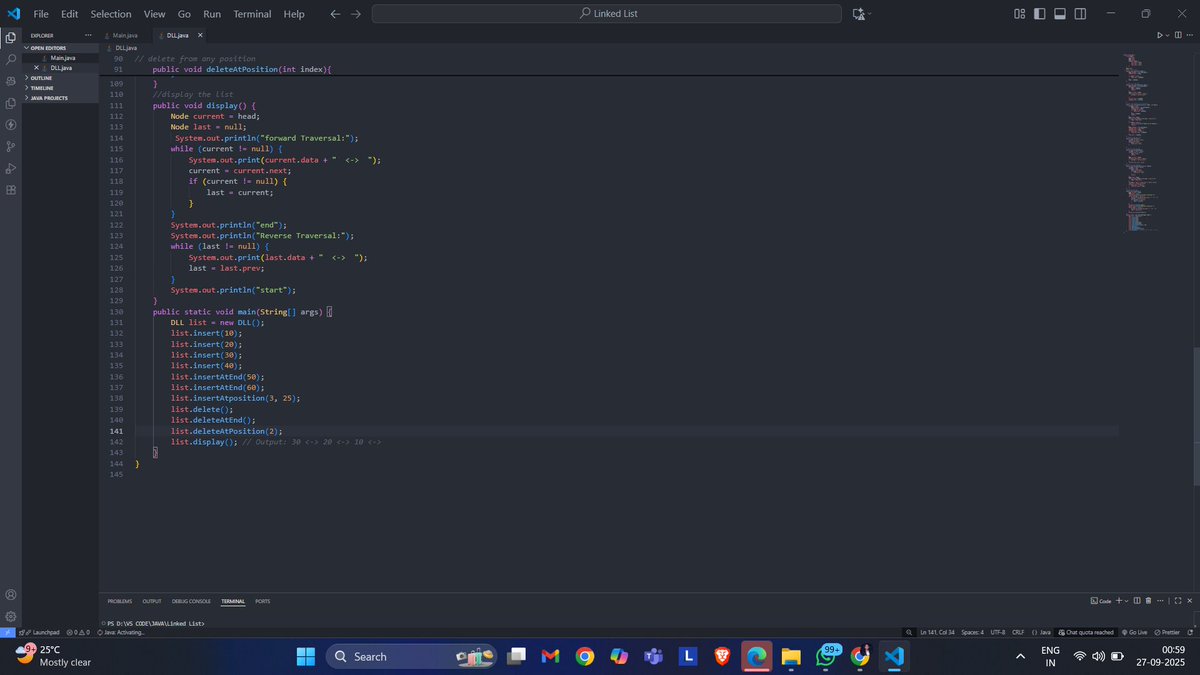
Task: Open the Run menu
Action: click(x=212, y=14)
